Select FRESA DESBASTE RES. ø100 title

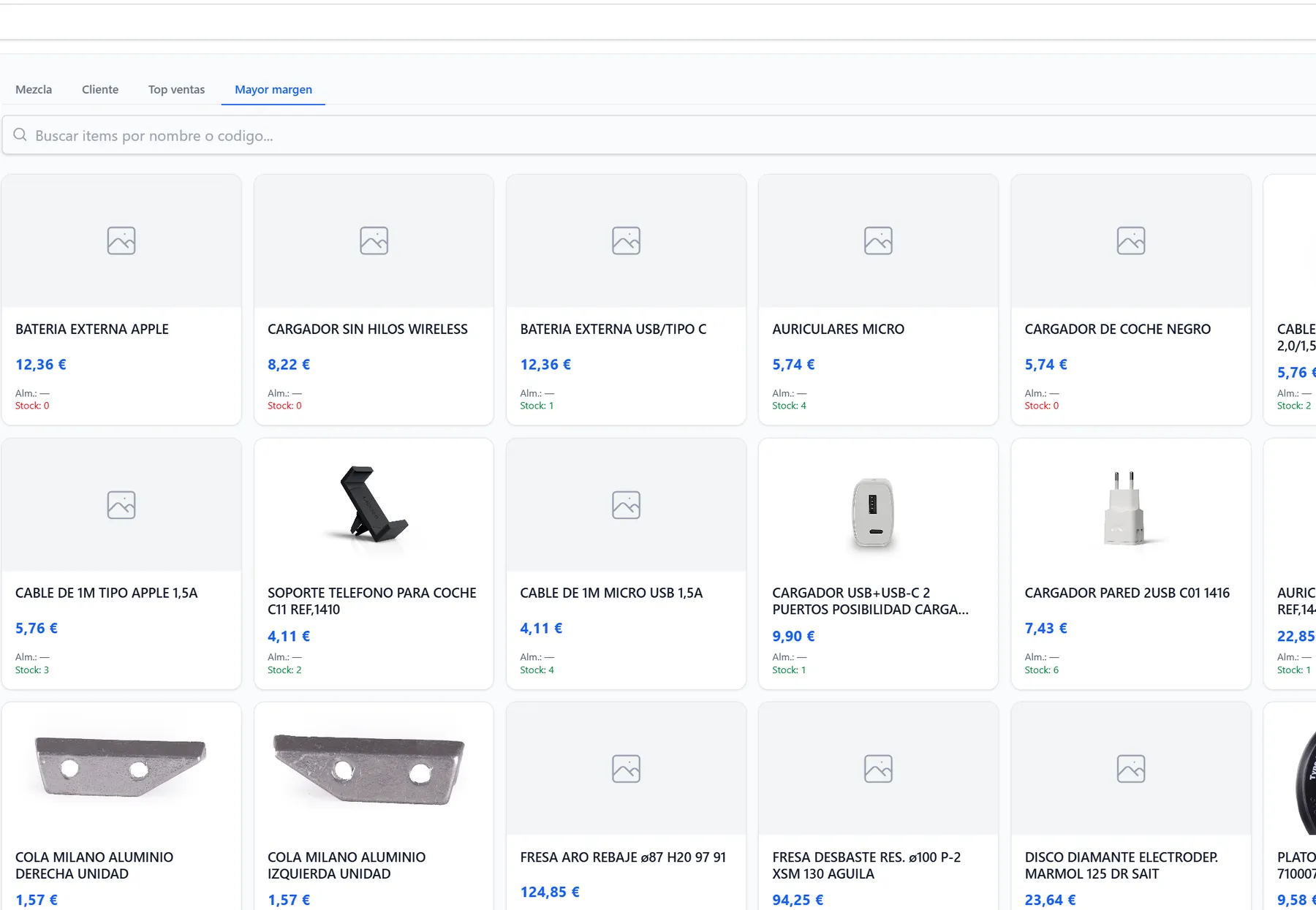pyautogui.click(x=867, y=865)
